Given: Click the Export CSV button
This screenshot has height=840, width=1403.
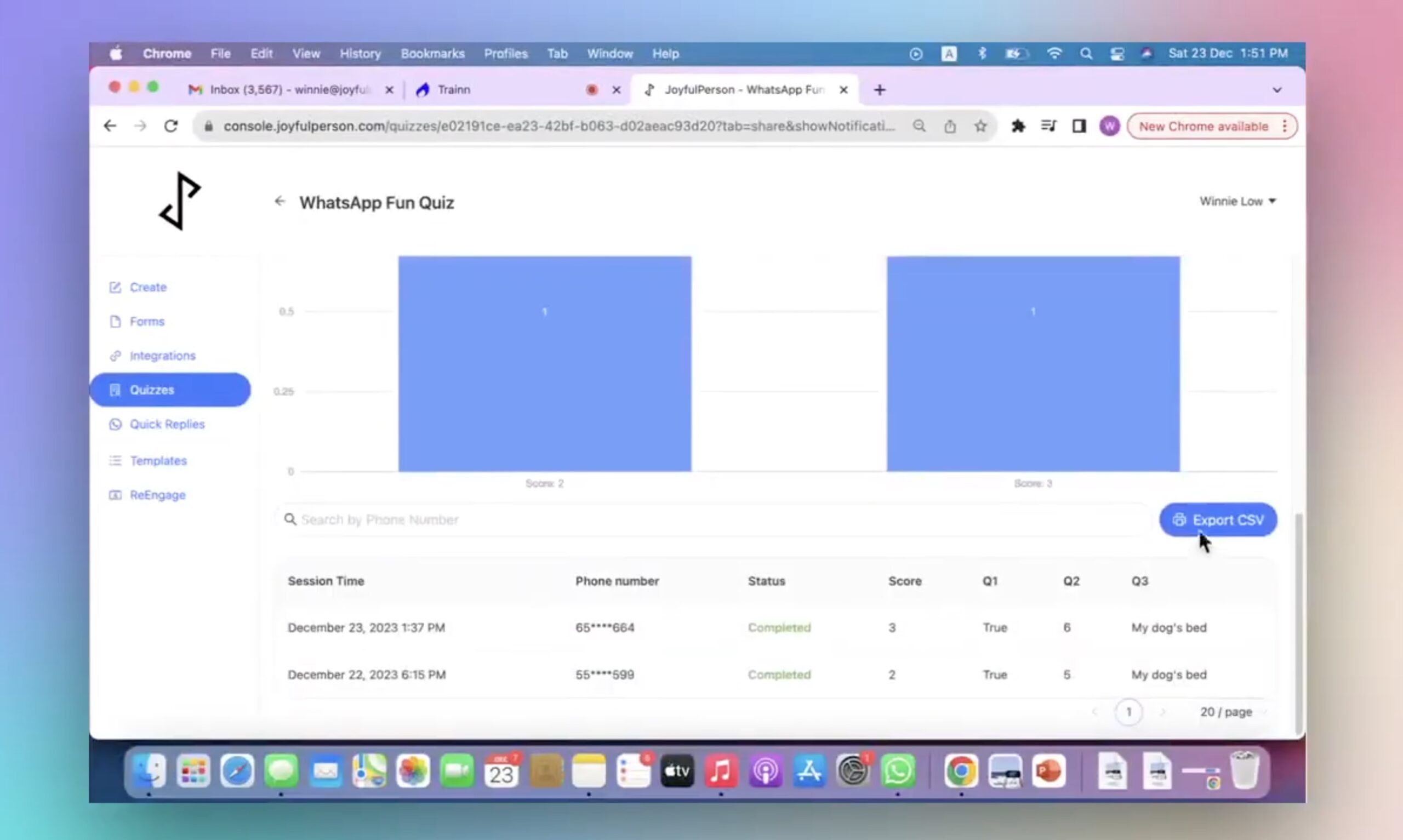Looking at the screenshot, I should point(1217,519).
